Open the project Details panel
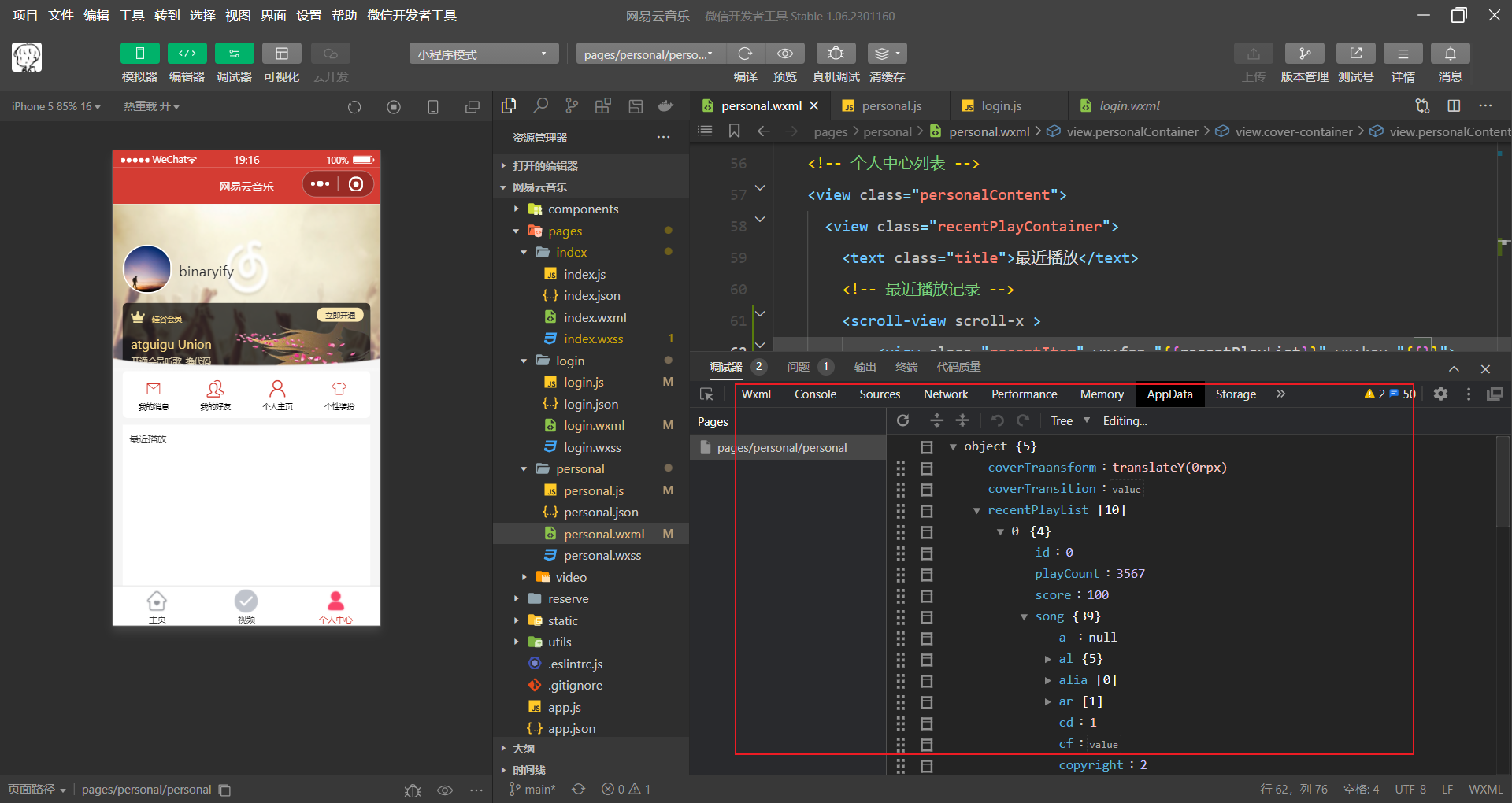Image resolution: width=1512 pixels, height=803 pixels. tap(1403, 54)
